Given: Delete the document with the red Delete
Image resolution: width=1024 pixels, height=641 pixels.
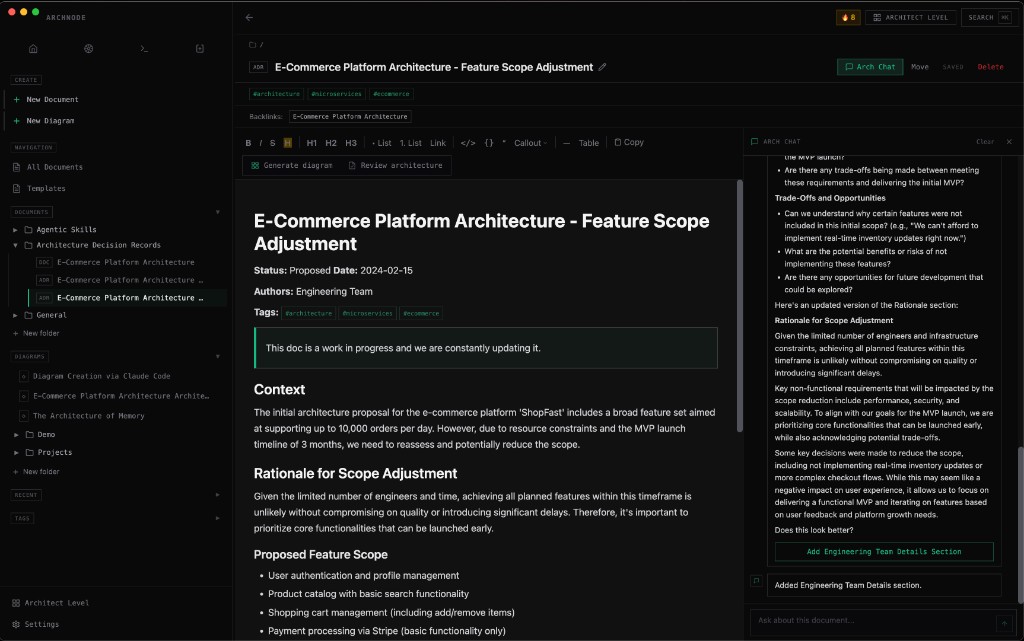Looking at the screenshot, I should [x=990, y=67].
